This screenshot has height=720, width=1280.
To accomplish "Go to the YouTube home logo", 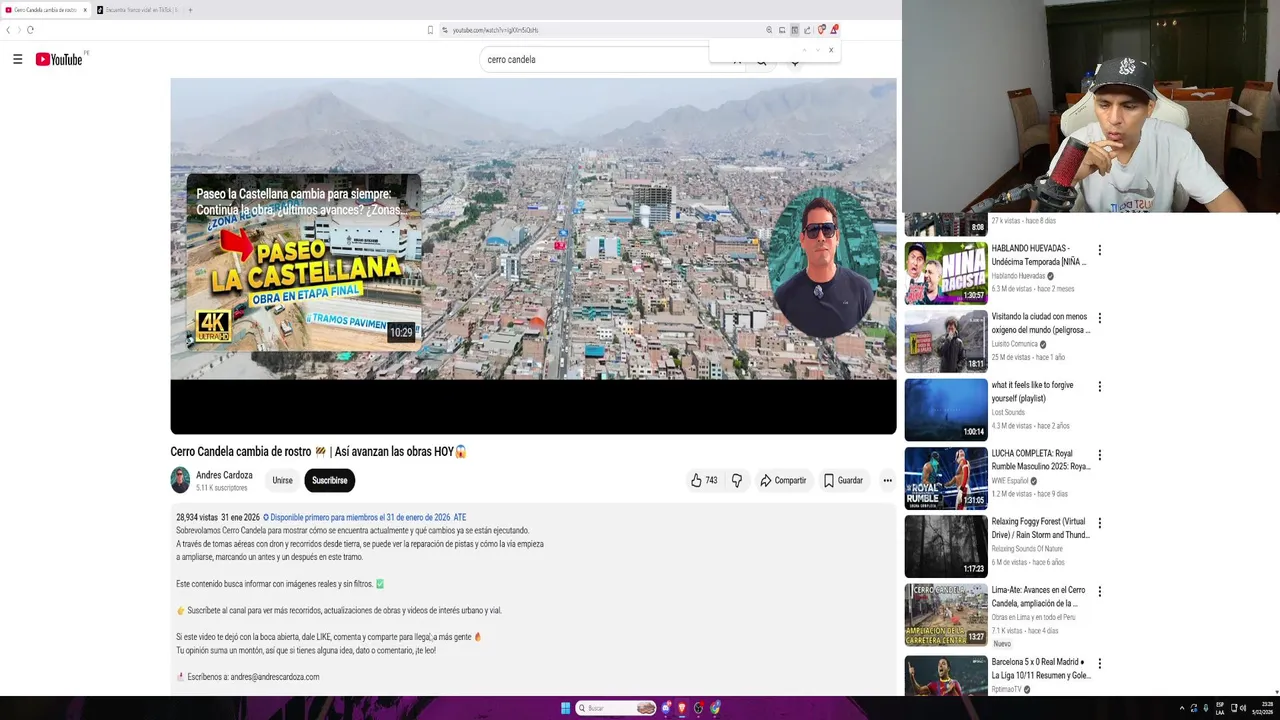I will pyautogui.click(x=59, y=60).
